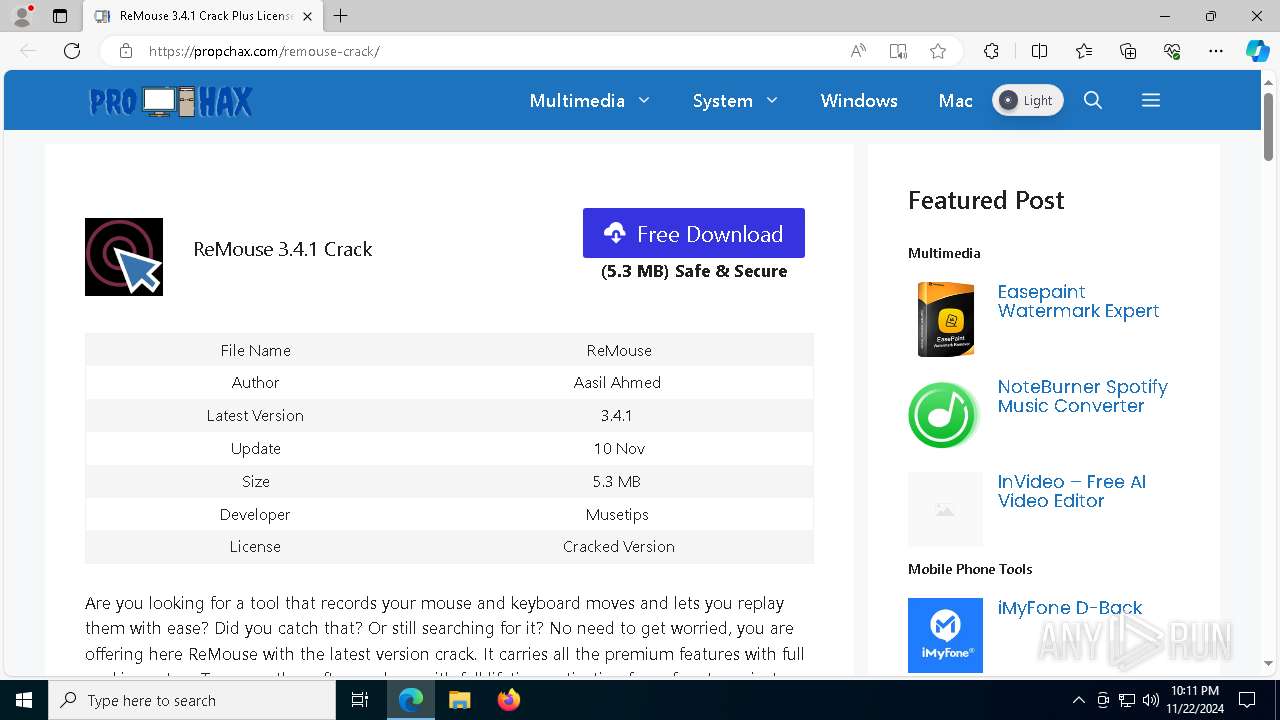
Task: Reload the current page
Action: click(72, 51)
